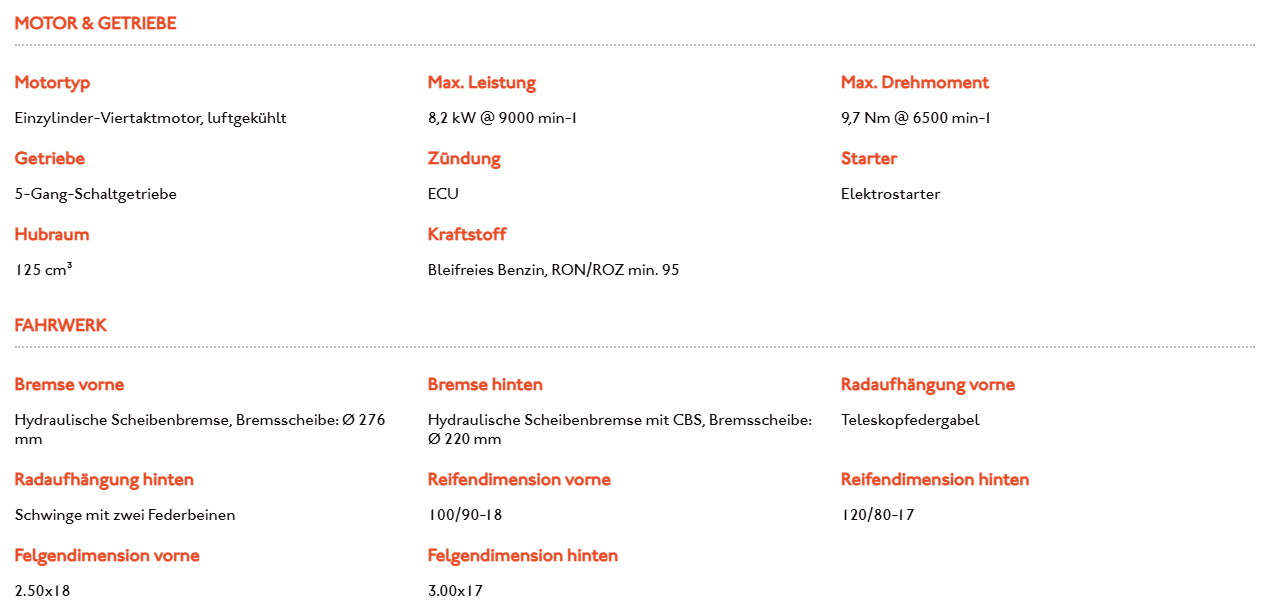
Task: Select the Getriebe heading
Action: 49,158
